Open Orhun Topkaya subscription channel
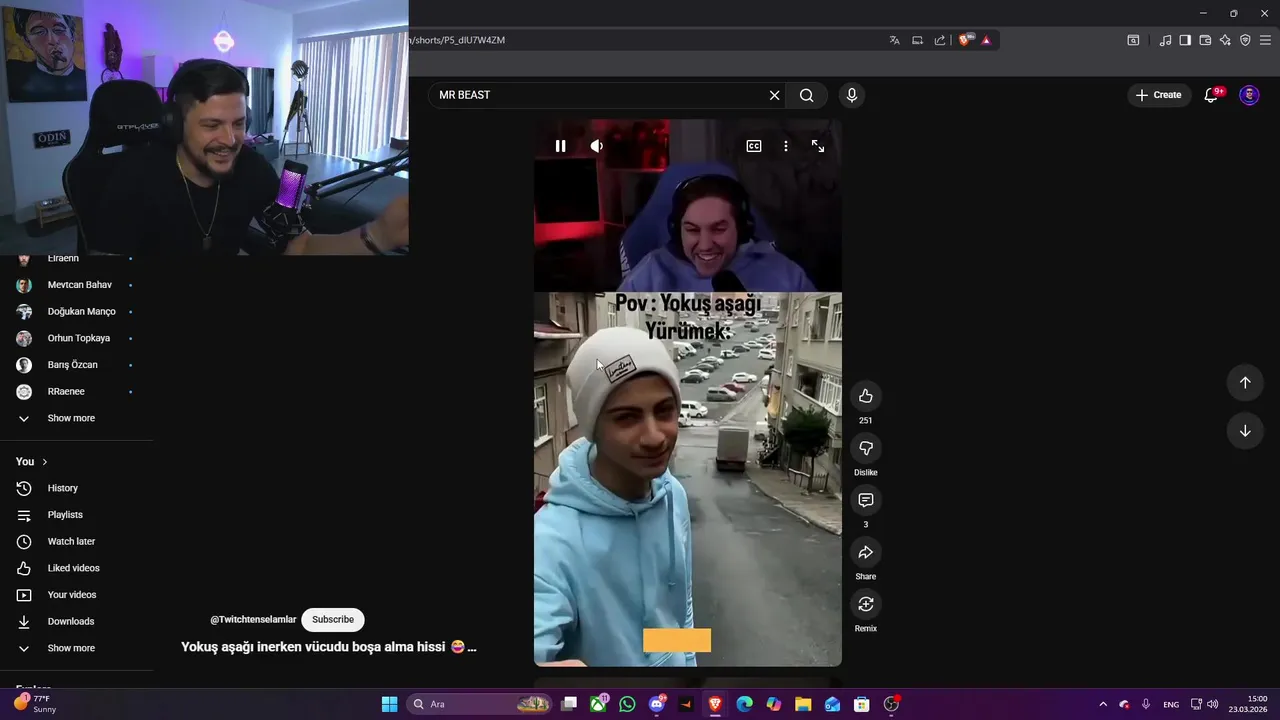Viewport: 1280px width, 720px height. click(77, 338)
